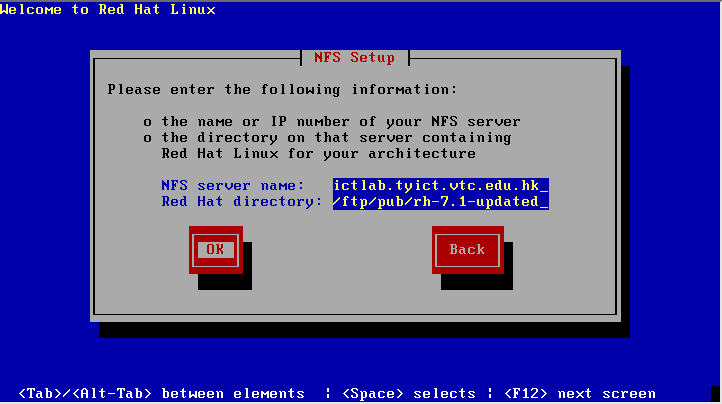The height and width of the screenshot is (404, 722).
Task: Click the bullet before the directory line
Action: pos(147,138)
